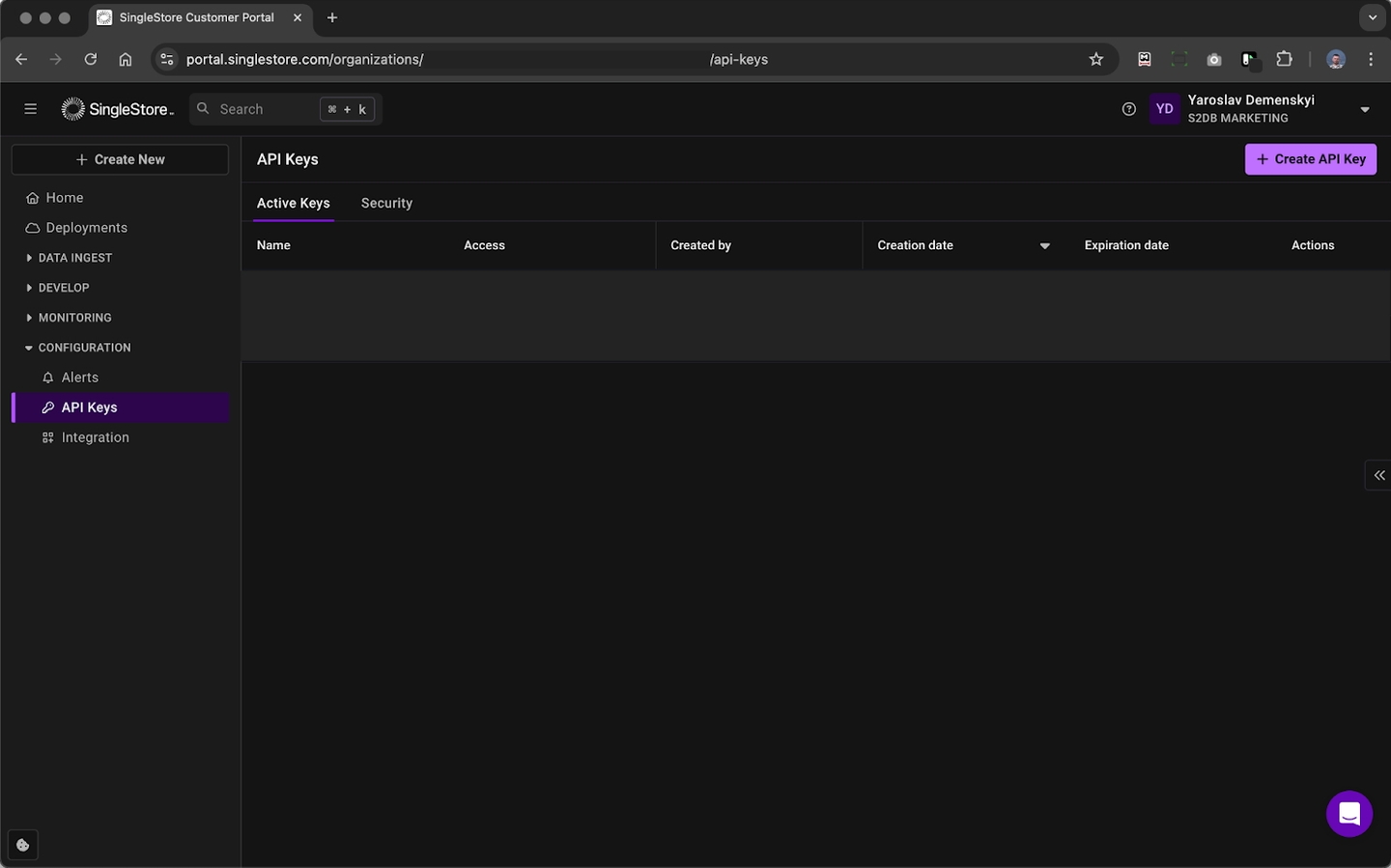Collapse the CONFIGURATION section
1391x868 pixels.
27,347
